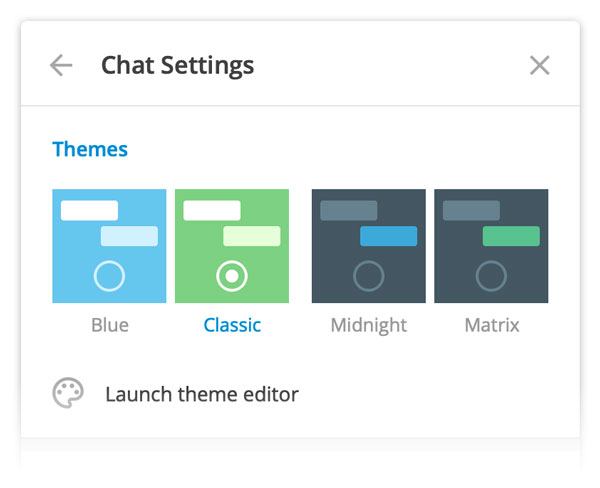Choose the Midnight theme radio circle

point(368,275)
